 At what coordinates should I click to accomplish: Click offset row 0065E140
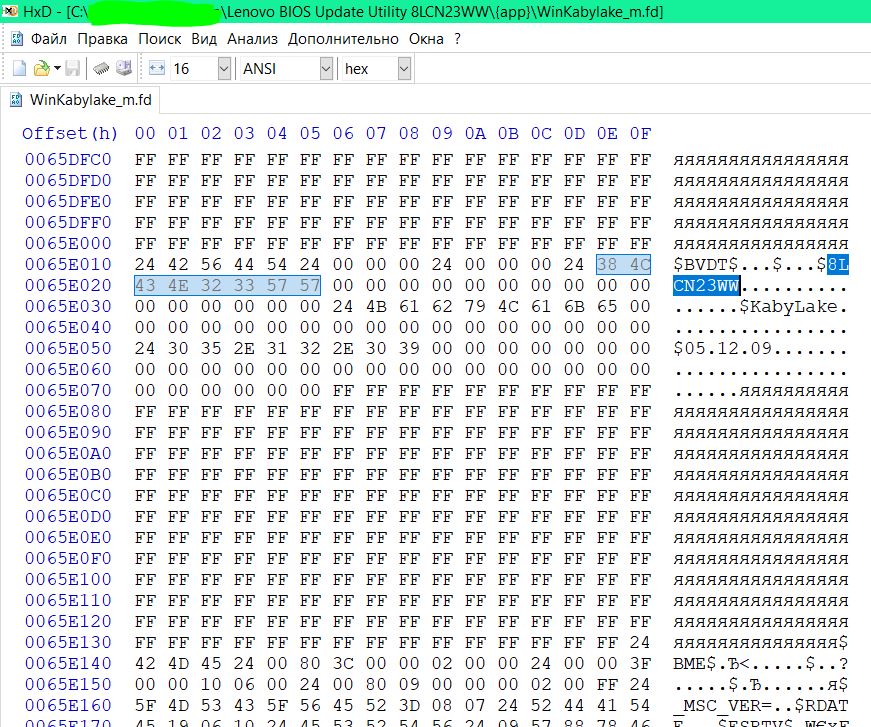coord(68,663)
